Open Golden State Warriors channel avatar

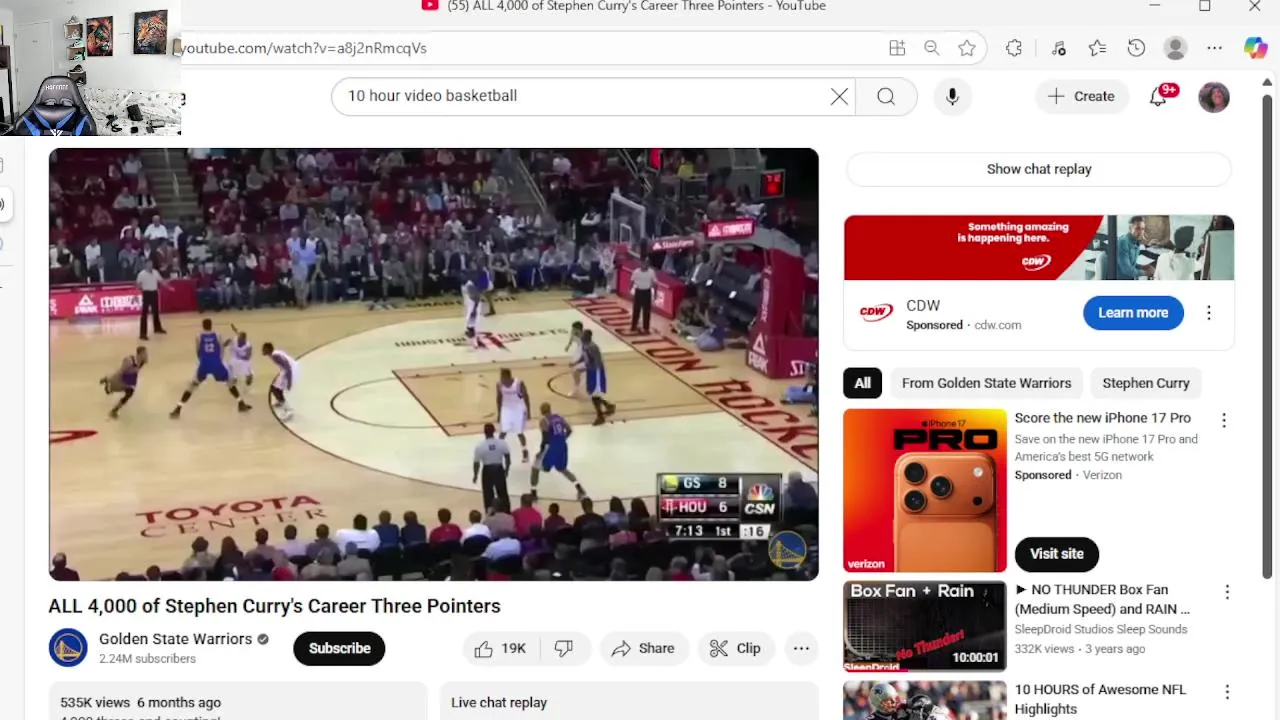pos(68,648)
